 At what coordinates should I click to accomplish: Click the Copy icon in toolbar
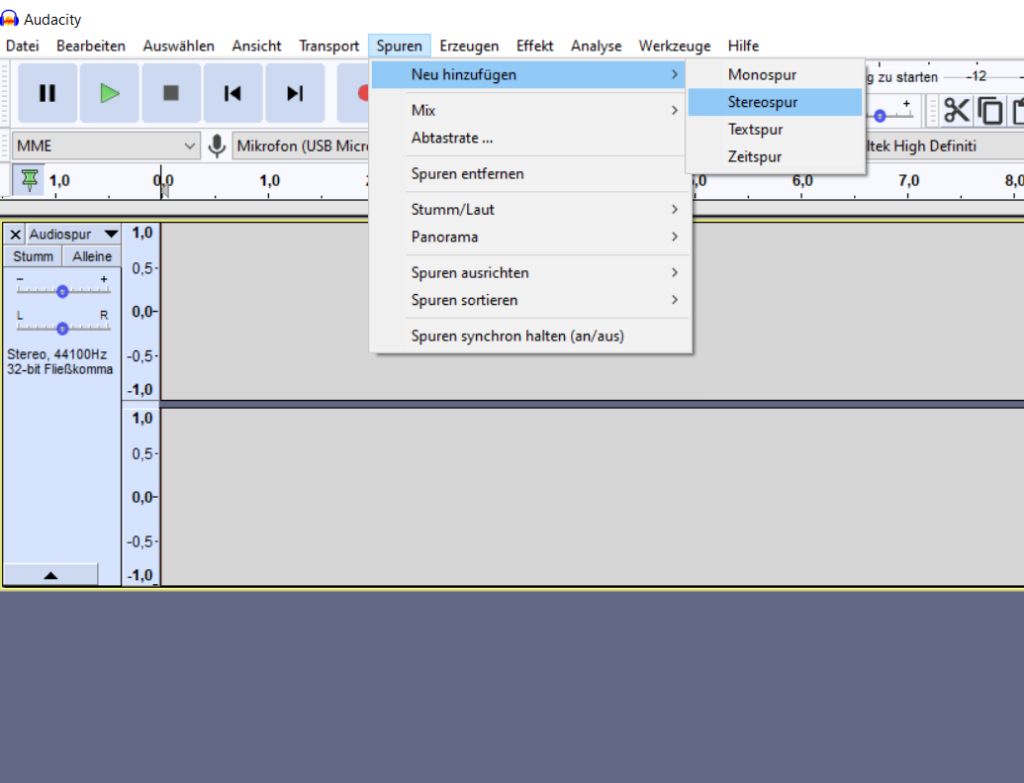click(991, 110)
